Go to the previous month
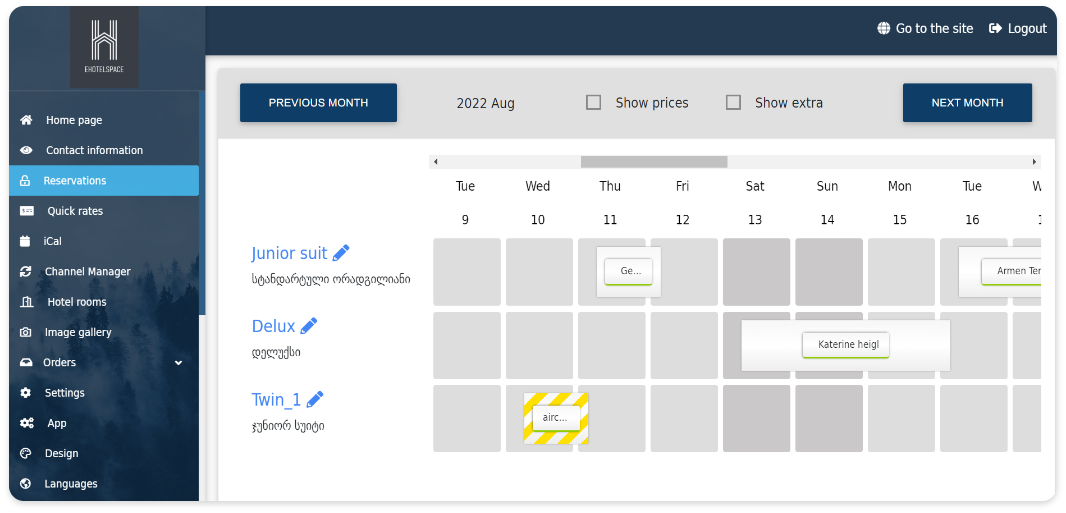Image resolution: width=1066 pixels, height=513 pixels. click(x=318, y=103)
